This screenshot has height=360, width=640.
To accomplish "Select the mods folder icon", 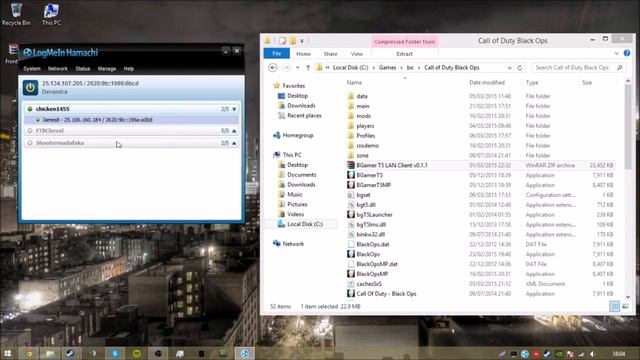I will pyautogui.click(x=351, y=116).
